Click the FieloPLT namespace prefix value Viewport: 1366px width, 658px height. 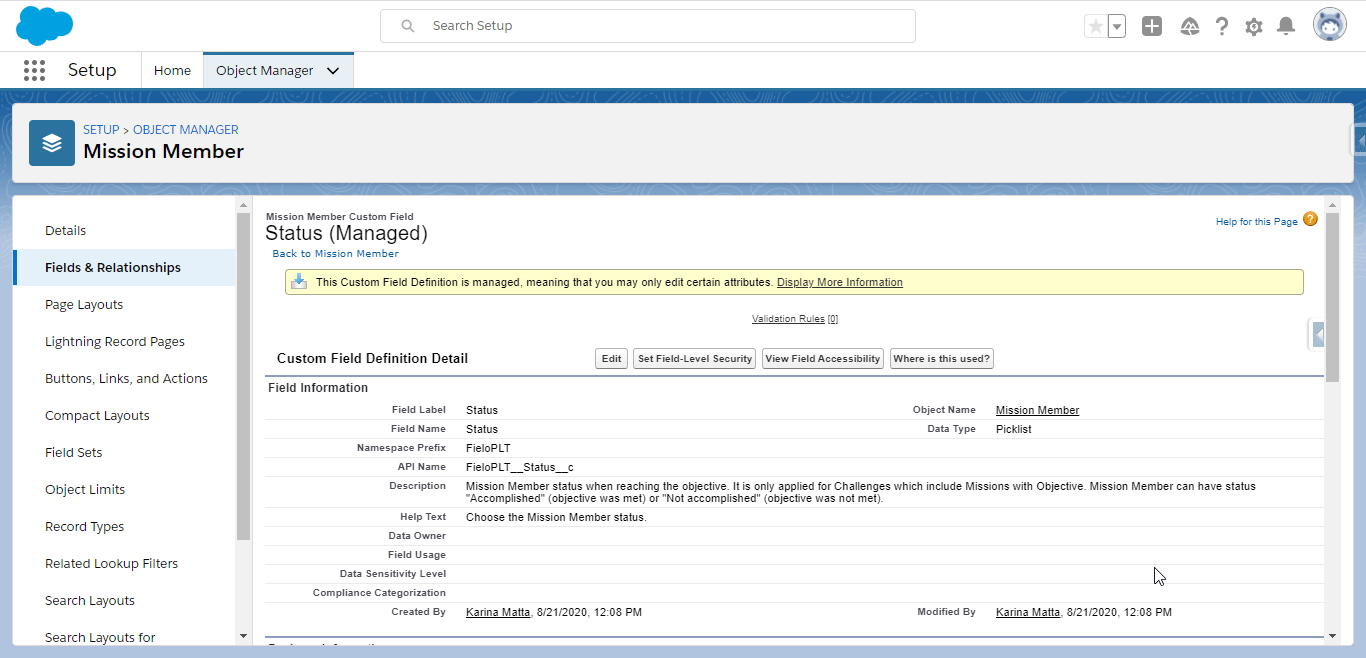point(488,449)
